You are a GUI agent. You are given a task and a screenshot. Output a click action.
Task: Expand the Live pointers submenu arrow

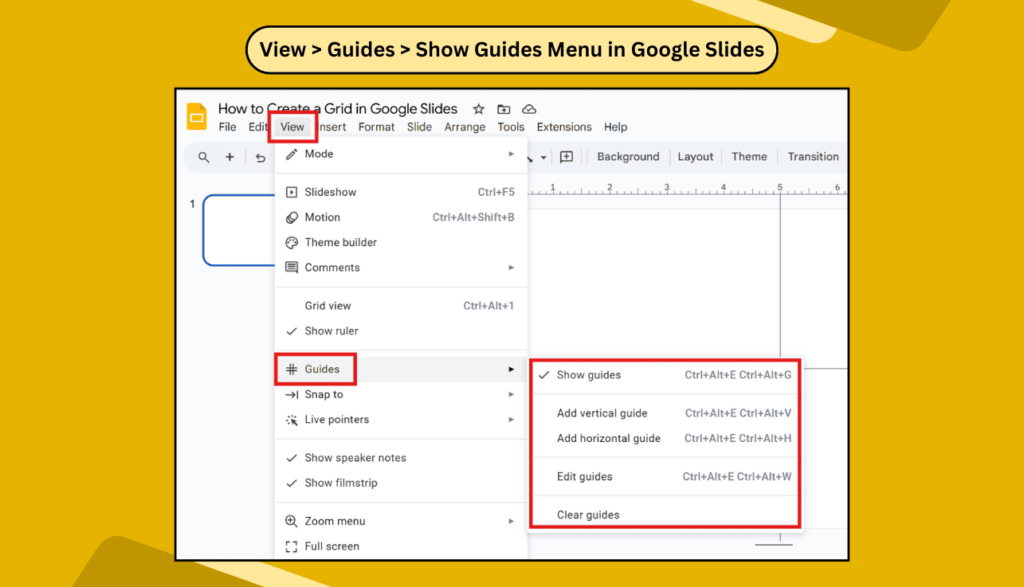tap(511, 420)
